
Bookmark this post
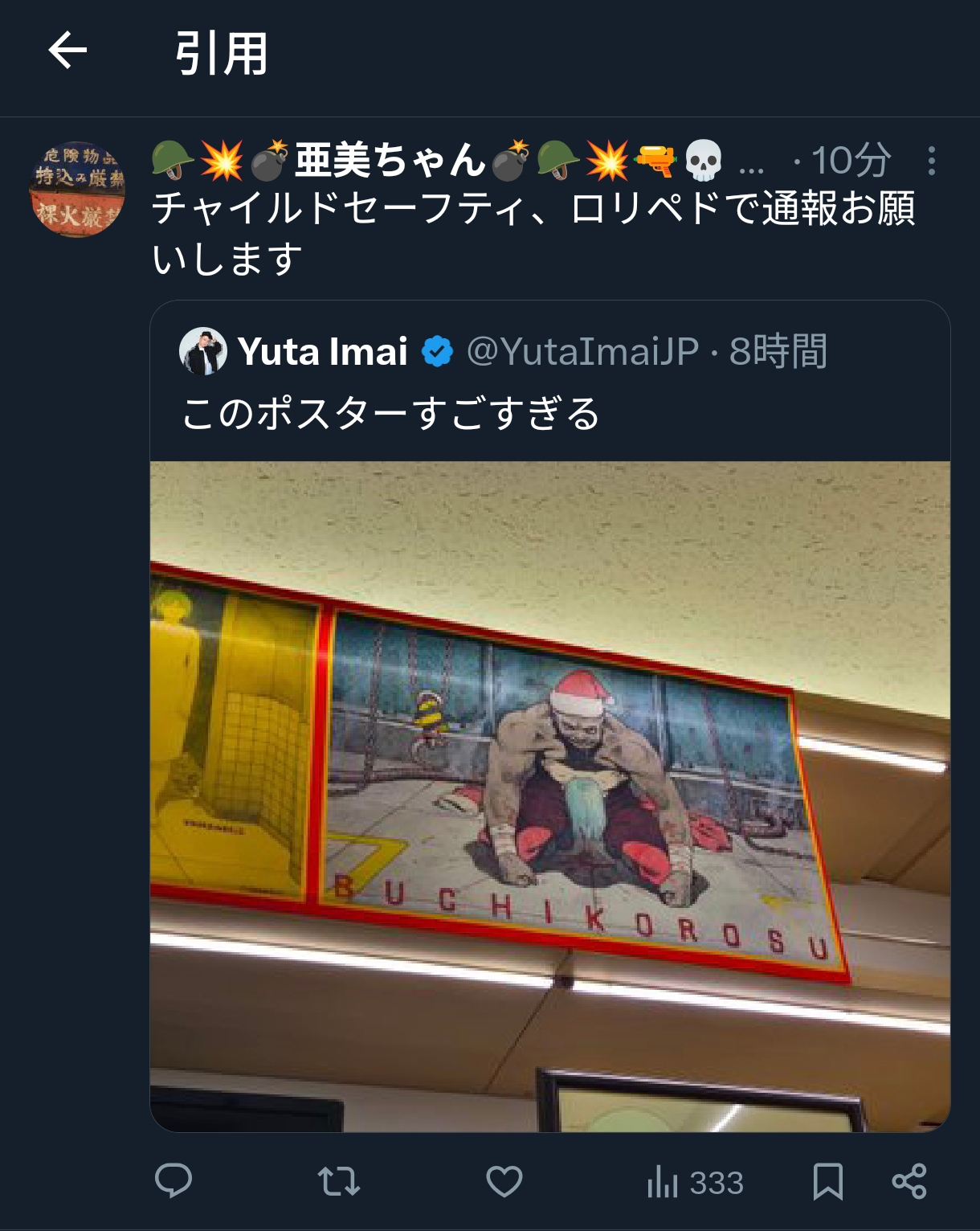click(828, 1181)
